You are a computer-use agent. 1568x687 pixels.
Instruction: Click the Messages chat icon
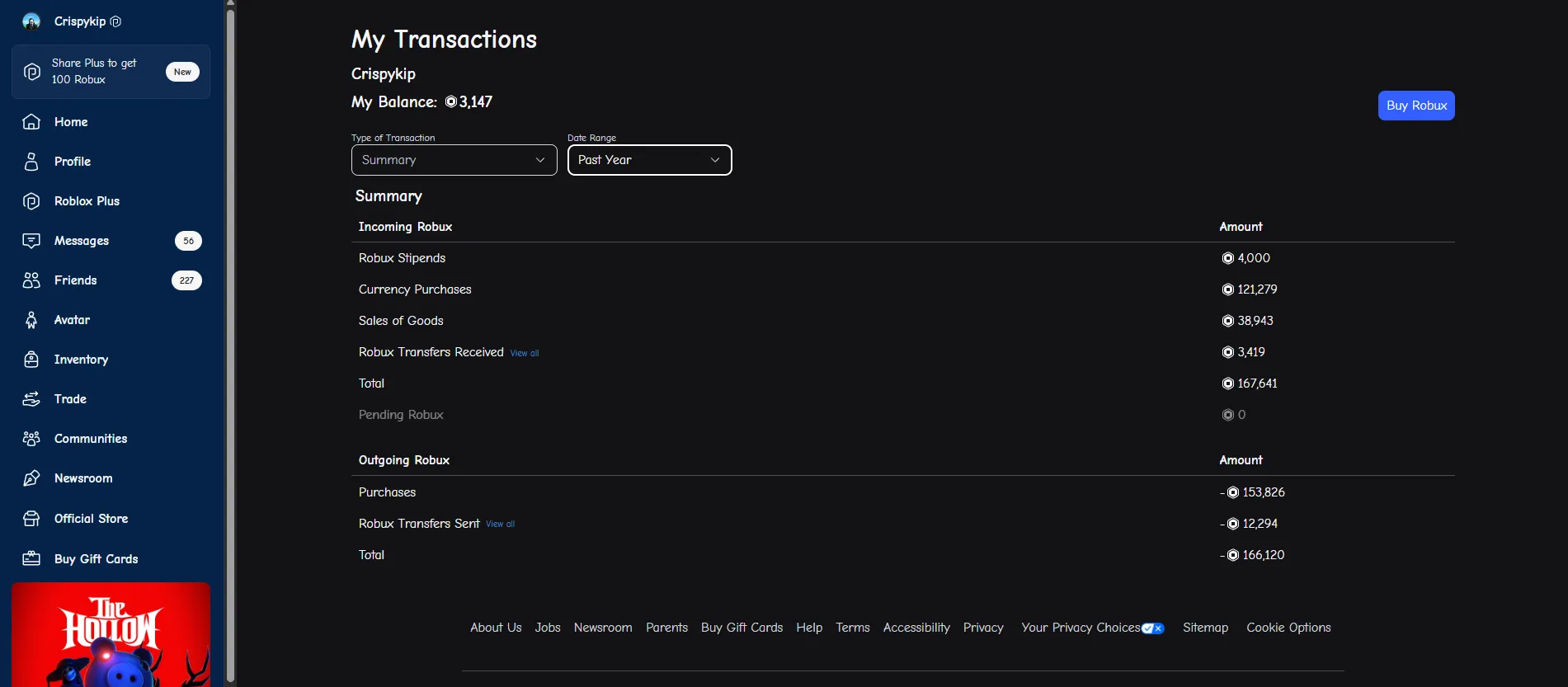(31, 241)
